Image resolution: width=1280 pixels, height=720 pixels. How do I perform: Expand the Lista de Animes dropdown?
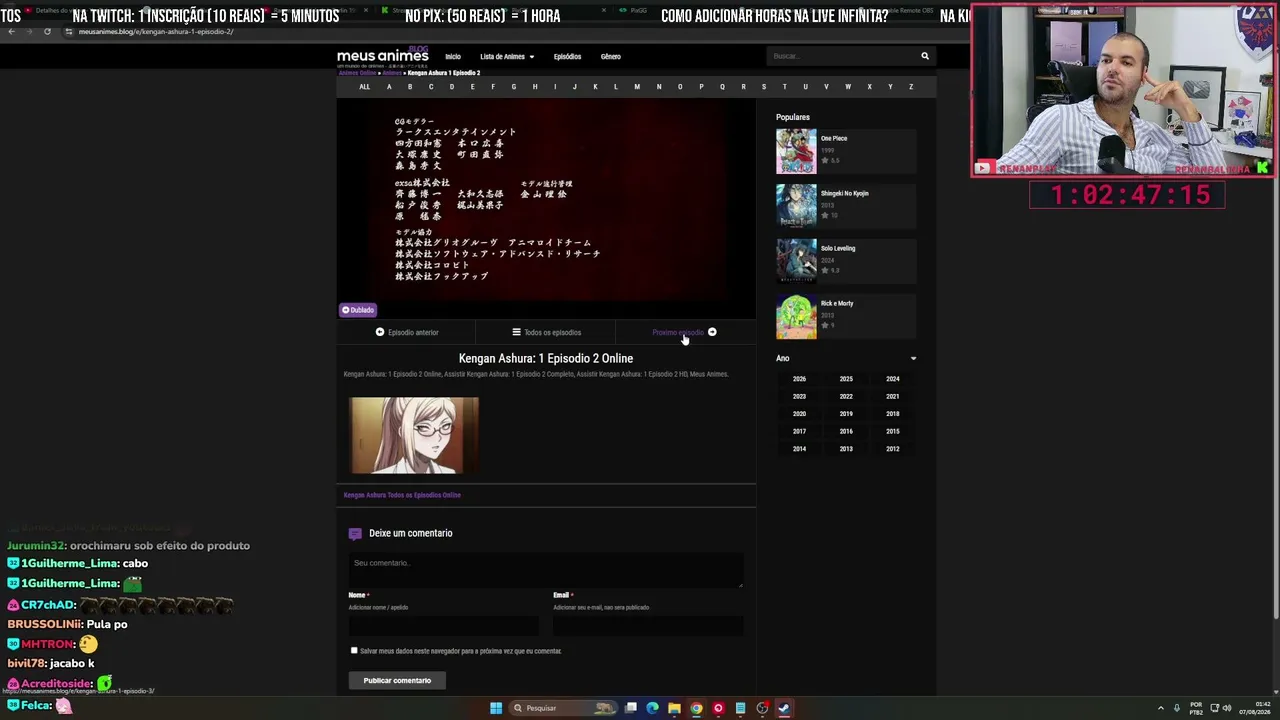coord(507,57)
